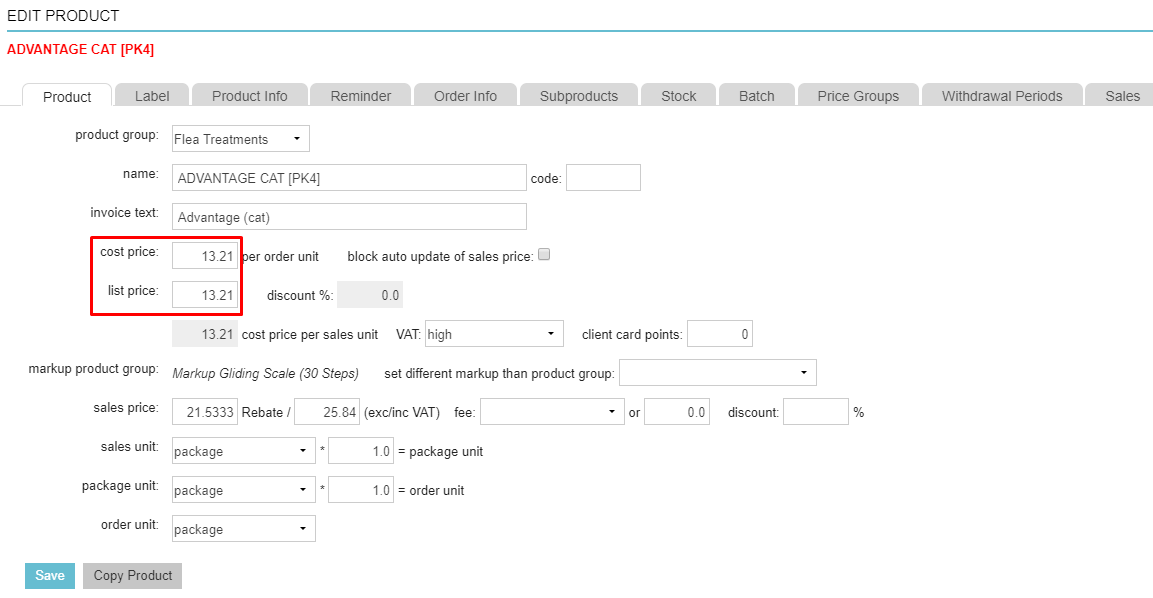Go to the Reminder tab
Screen dimensions: 1153x598
point(360,96)
